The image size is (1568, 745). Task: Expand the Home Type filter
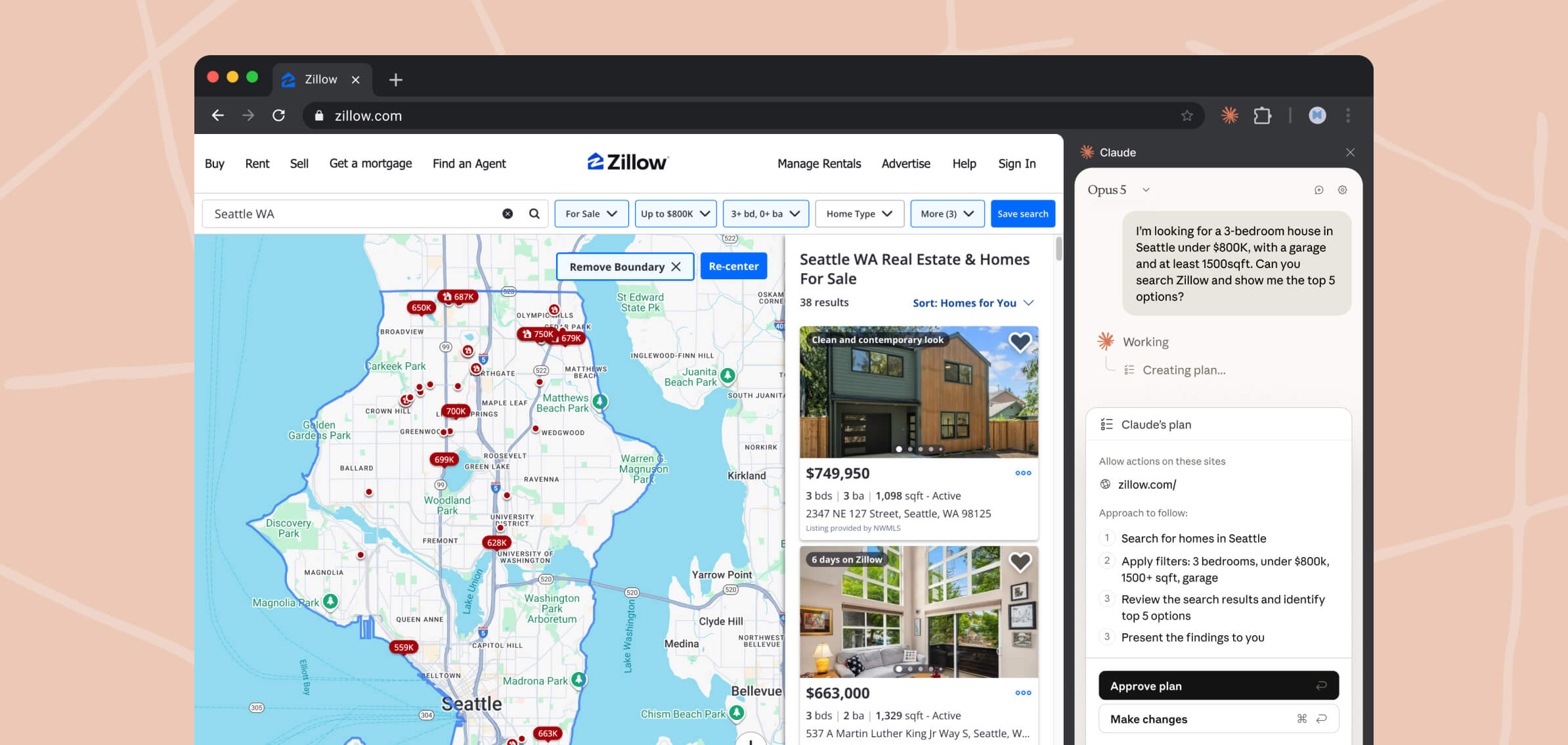pyautogui.click(x=860, y=214)
